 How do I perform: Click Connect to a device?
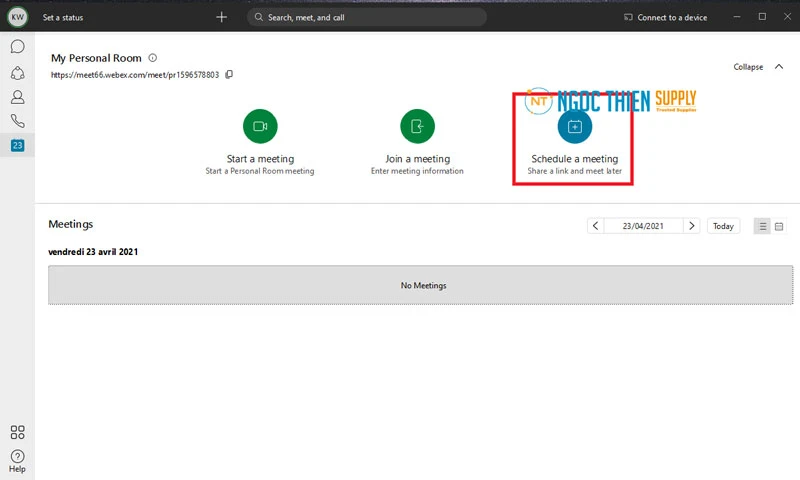tap(666, 17)
